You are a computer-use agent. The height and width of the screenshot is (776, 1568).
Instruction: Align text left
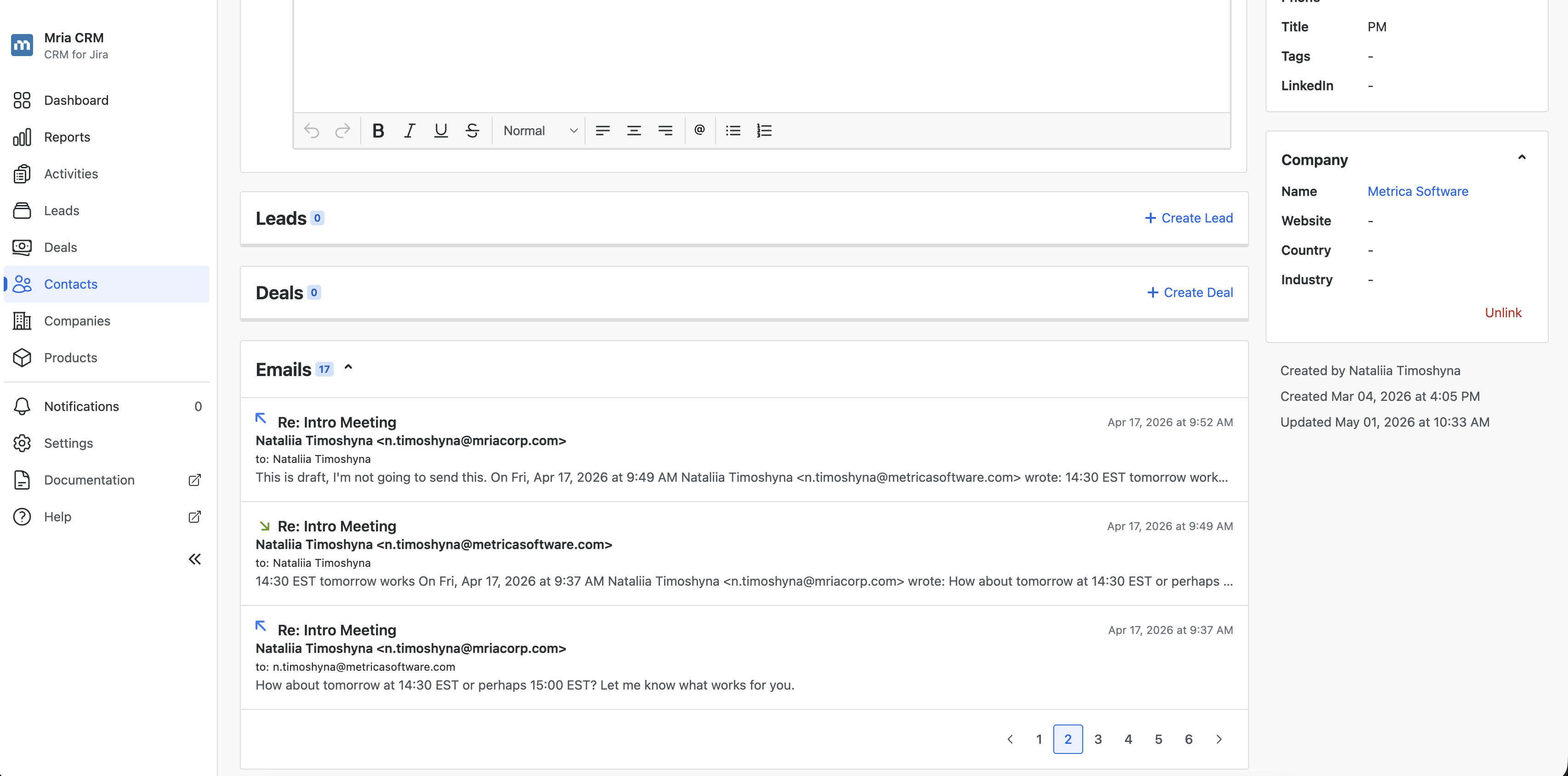point(602,131)
